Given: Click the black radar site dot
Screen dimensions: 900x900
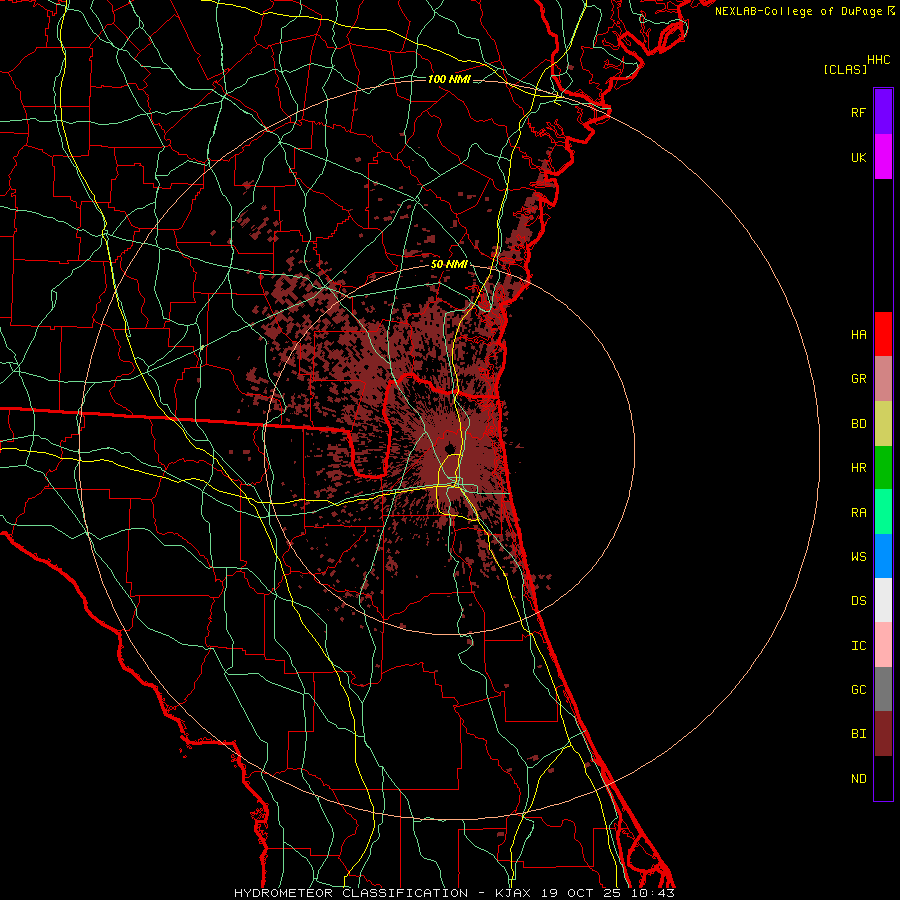Looking at the screenshot, I should pyautogui.click(x=450, y=448).
